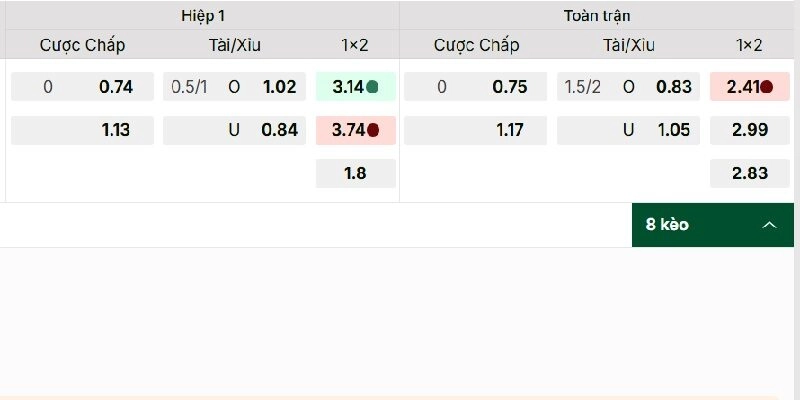
Task: Click green dot beside 3.14 odds
Action: pyautogui.click(x=373, y=87)
